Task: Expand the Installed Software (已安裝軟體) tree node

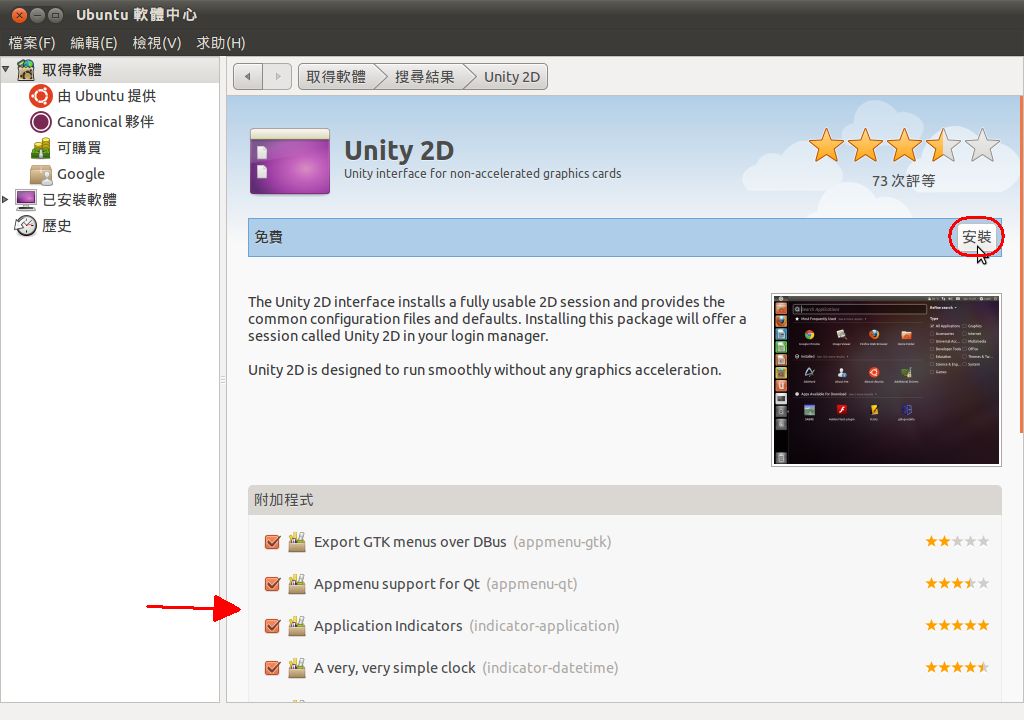Action: [5, 199]
